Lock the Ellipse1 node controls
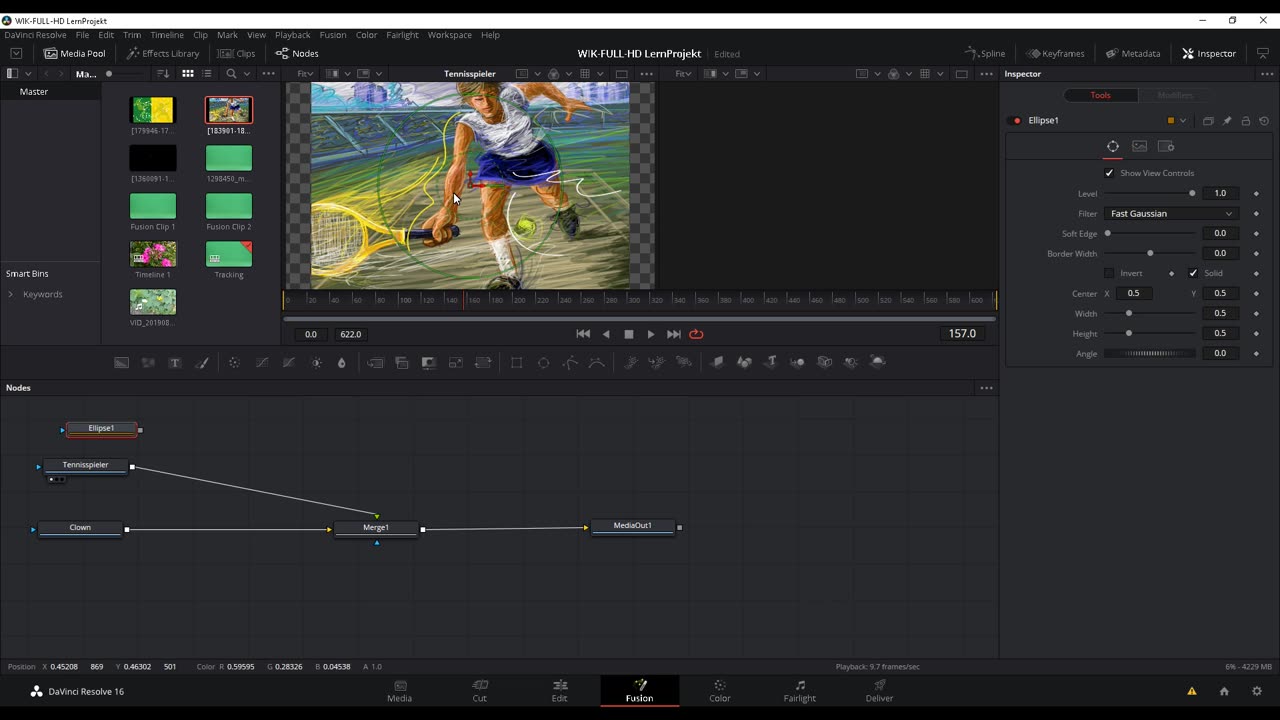 (x=1245, y=121)
